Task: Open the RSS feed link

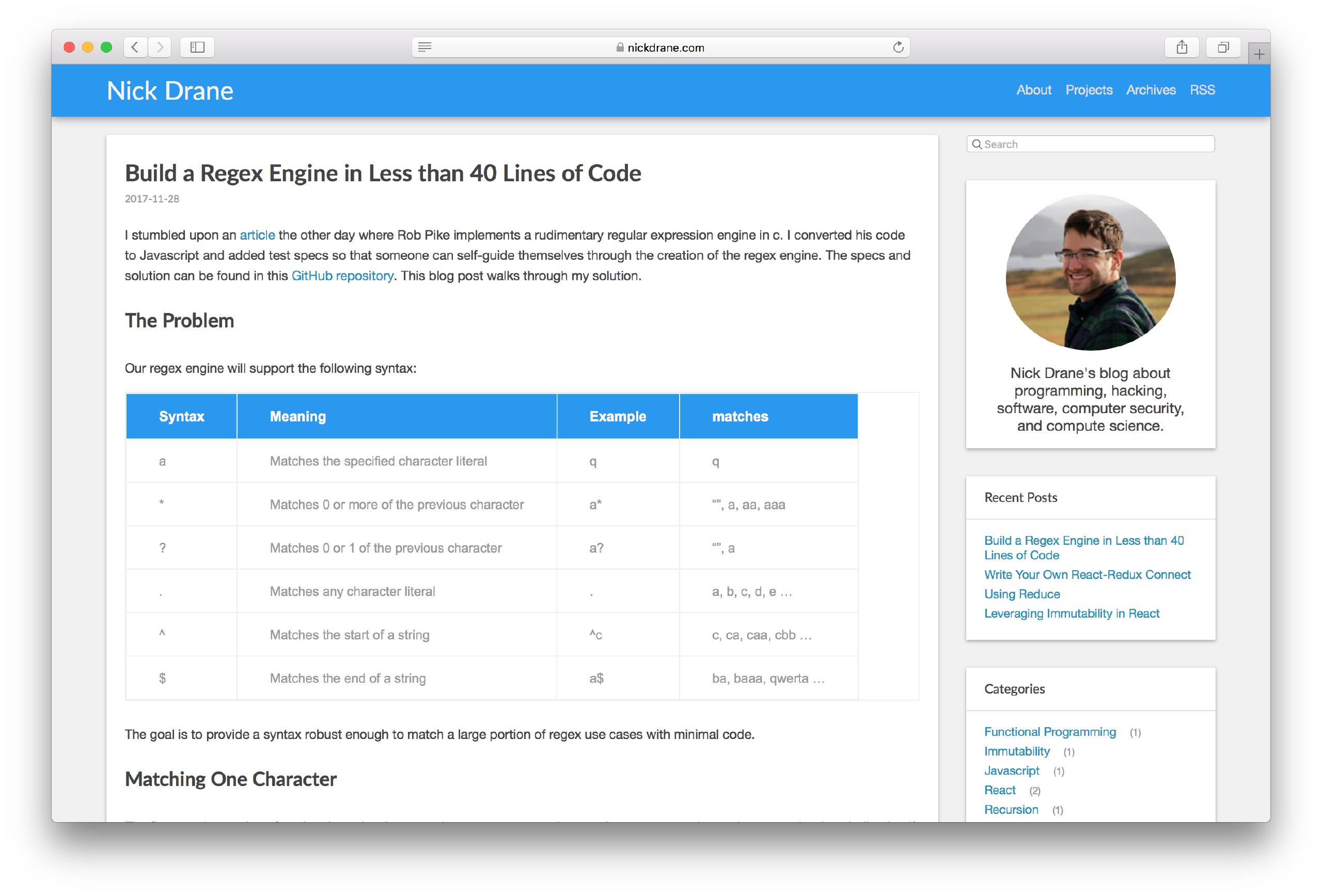Action: pos(1203,90)
